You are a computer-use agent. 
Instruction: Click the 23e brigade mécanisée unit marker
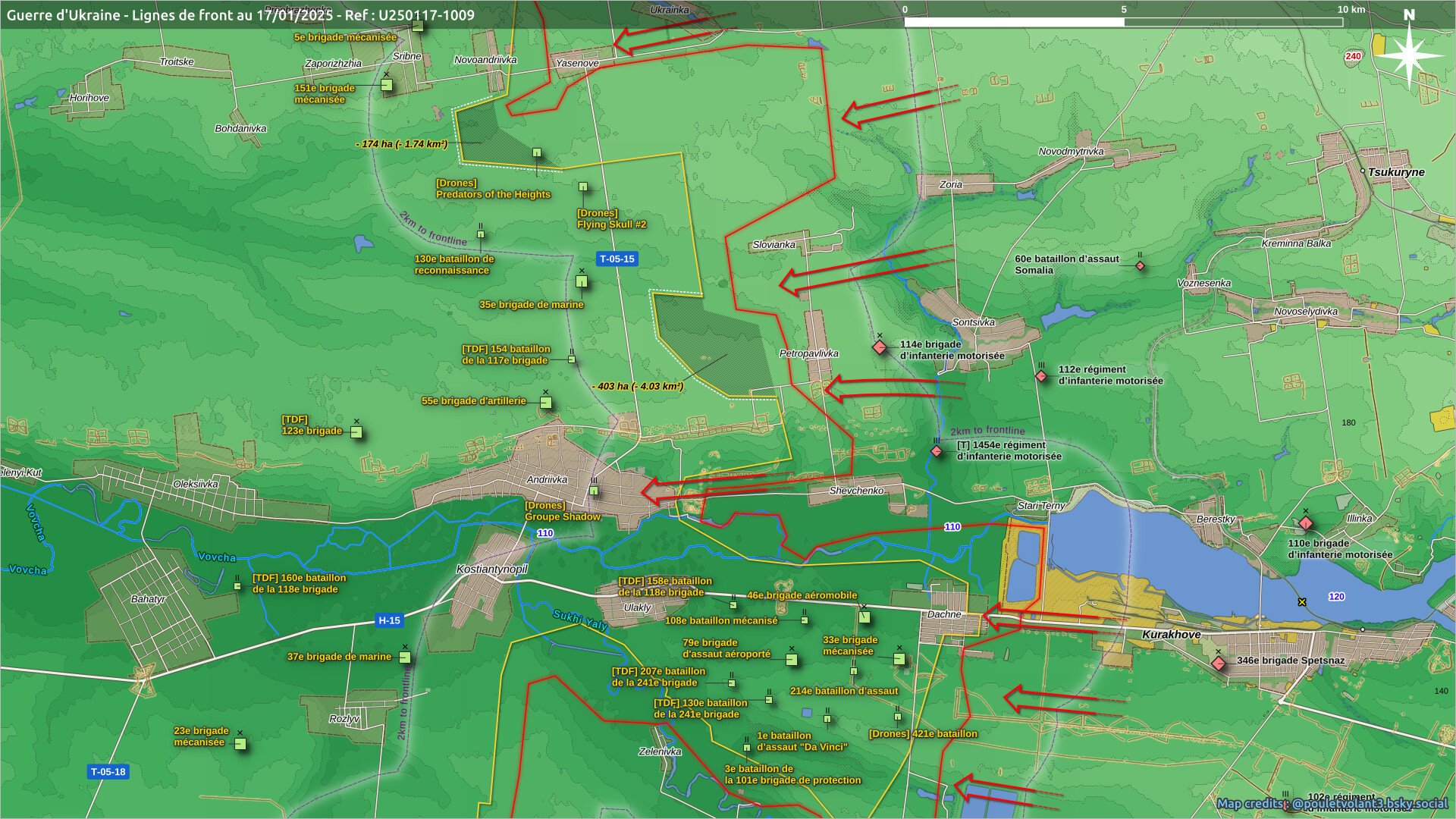tap(240, 744)
